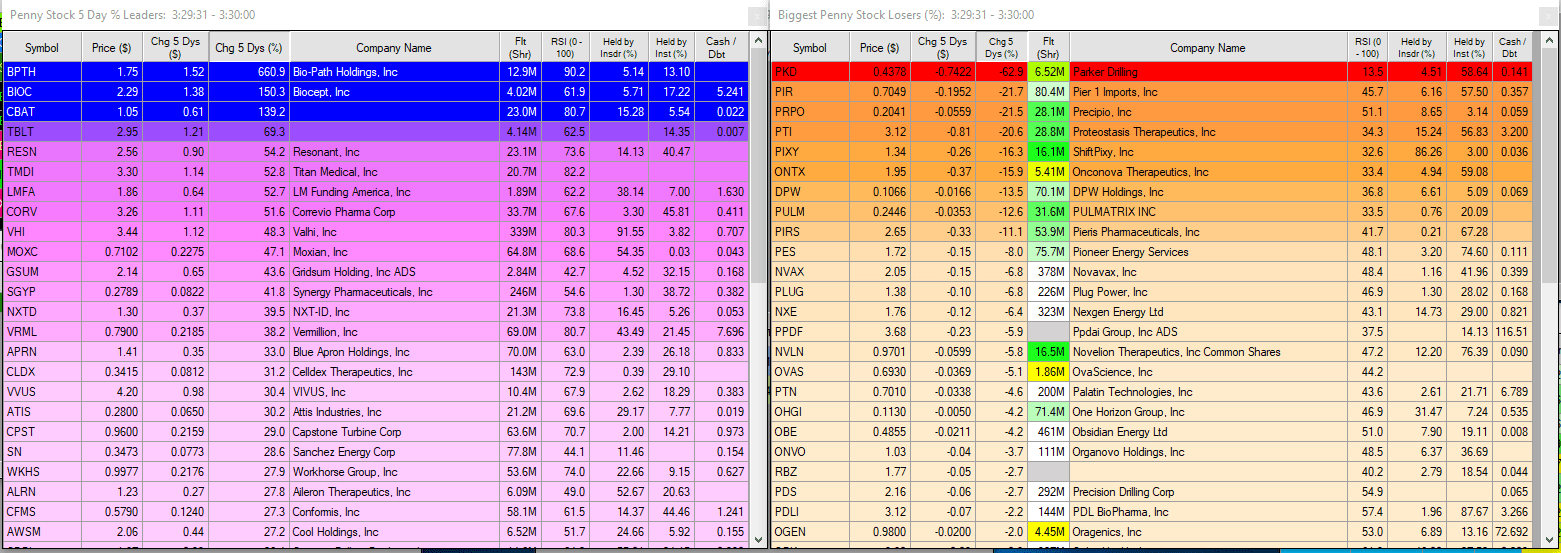Click Plug Power, Inc company name
1561x553 pixels.
click(1110, 292)
